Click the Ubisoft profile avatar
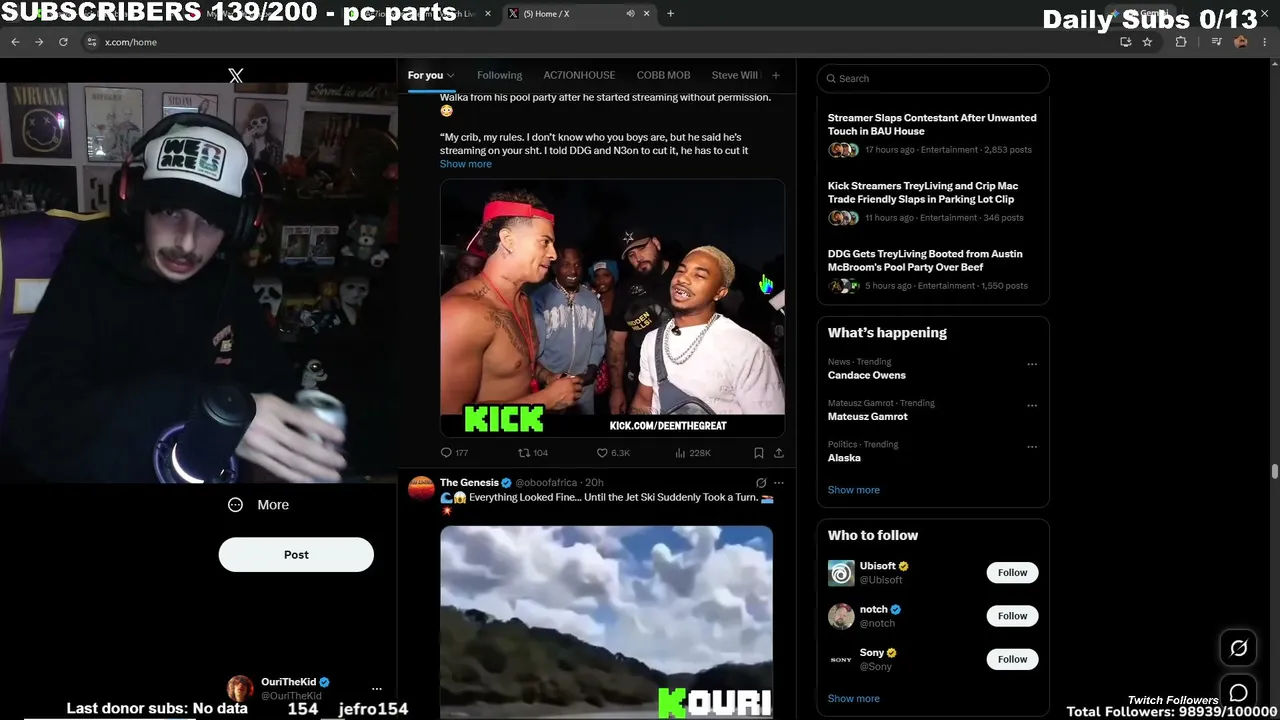Viewport: 1280px width, 720px height. pos(841,573)
